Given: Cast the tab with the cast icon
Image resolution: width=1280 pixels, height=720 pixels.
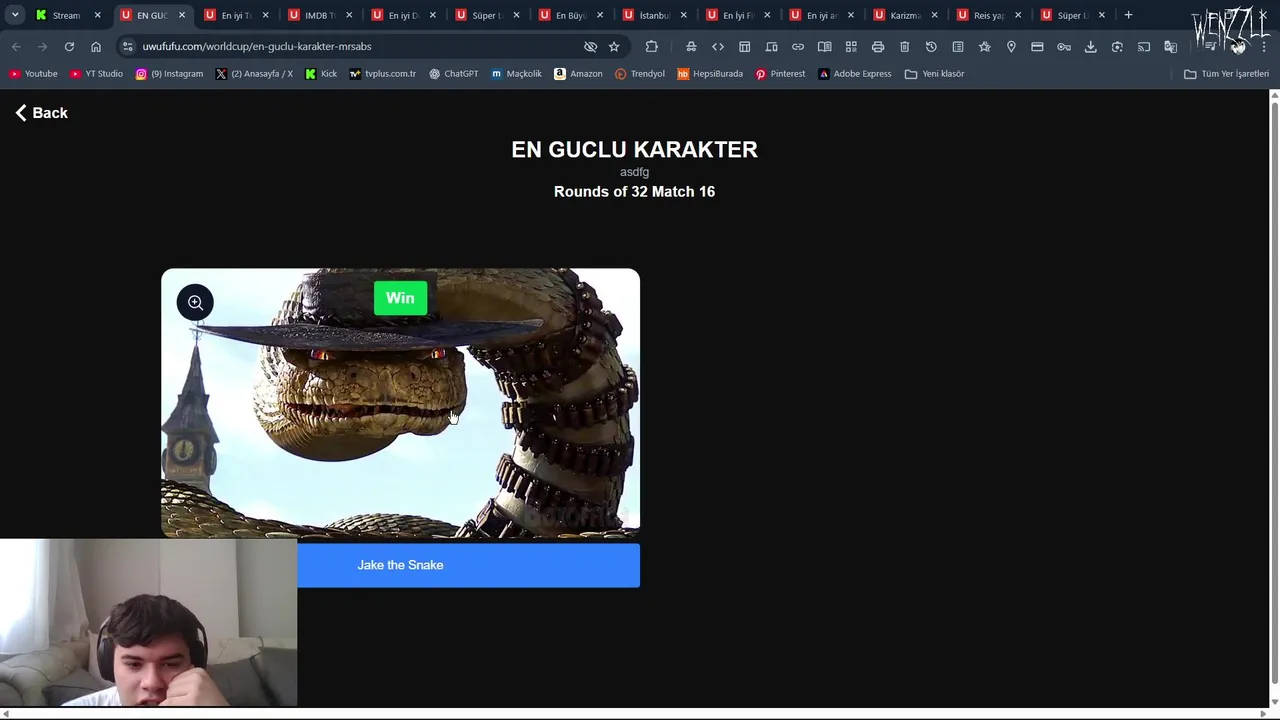Looking at the screenshot, I should click(x=1144, y=46).
